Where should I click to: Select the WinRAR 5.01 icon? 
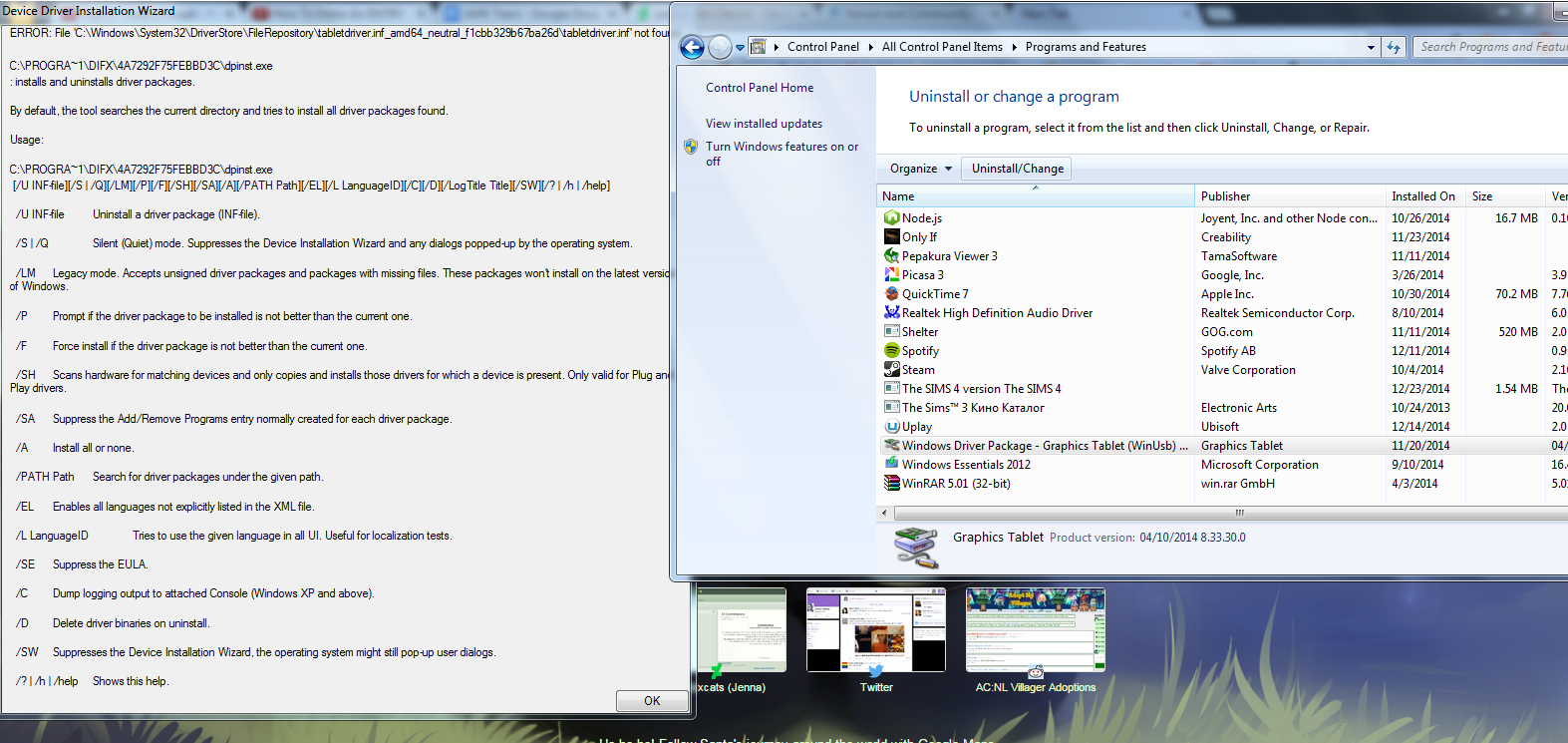coord(892,483)
